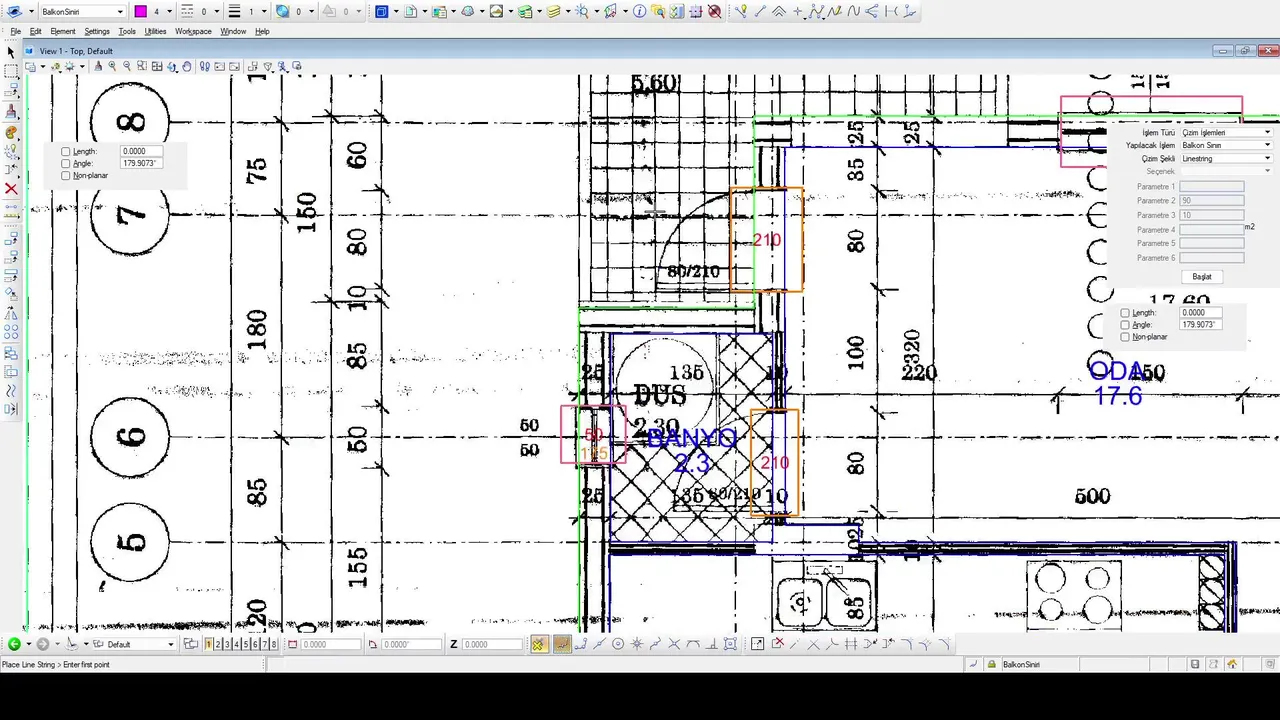Screen dimensions: 1280x720
Task: Open the Çizim Şekli Linestring dropdown
Action: click(1226, 158)
